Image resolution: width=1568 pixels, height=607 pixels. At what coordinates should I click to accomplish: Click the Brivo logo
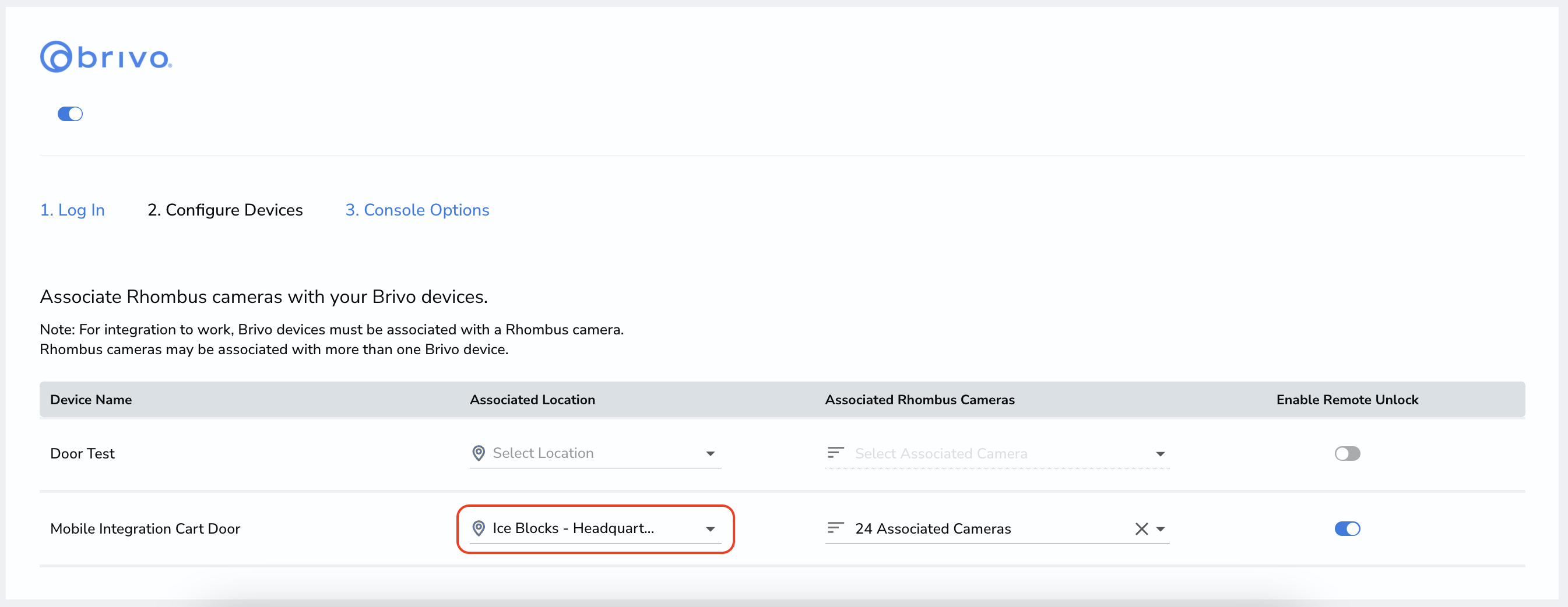click(x=106, y=57)
